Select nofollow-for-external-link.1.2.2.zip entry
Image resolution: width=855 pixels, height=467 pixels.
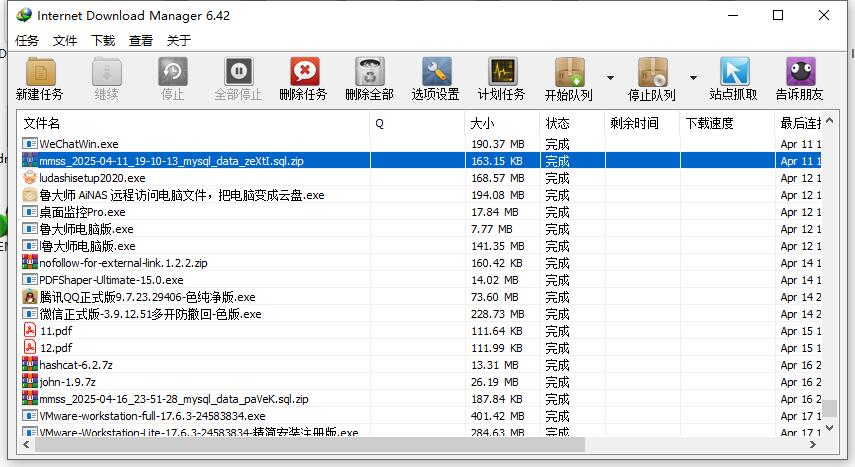pyautogui.click(x=421, y=262)
